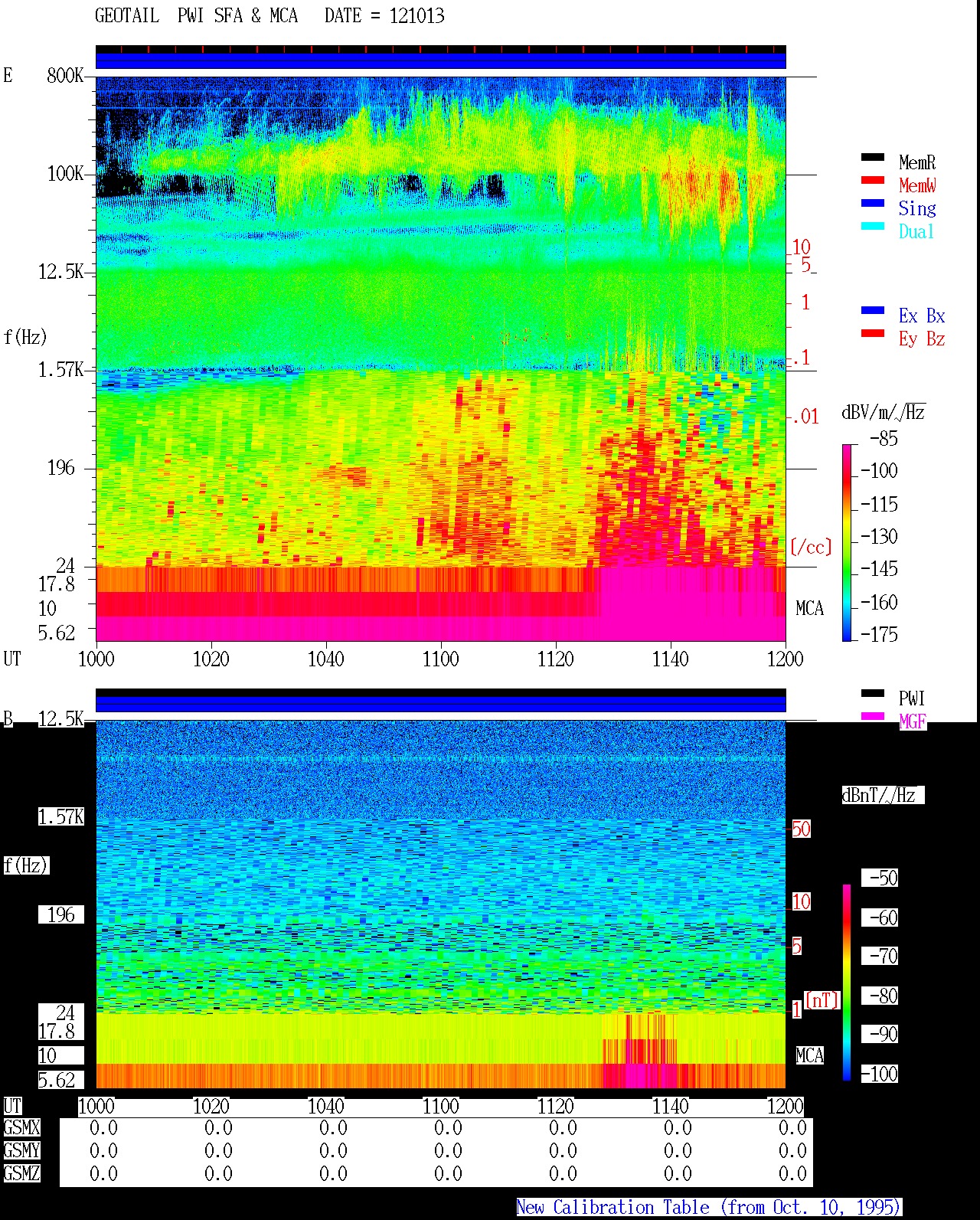The width and height of the screenshot is (980, 1220).
Task: Click the GSMX row label
Action: (x=21, y=1128)
